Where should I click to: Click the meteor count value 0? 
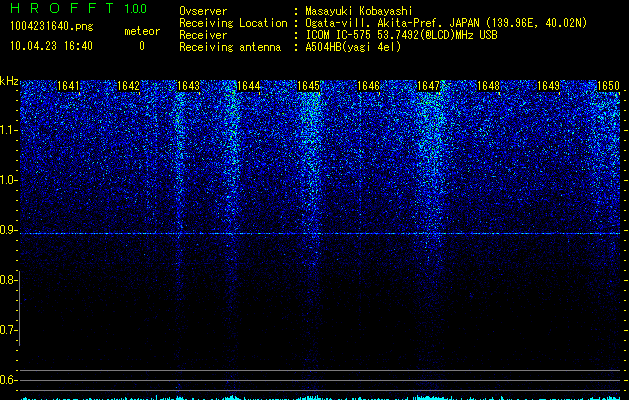point(142,46)
